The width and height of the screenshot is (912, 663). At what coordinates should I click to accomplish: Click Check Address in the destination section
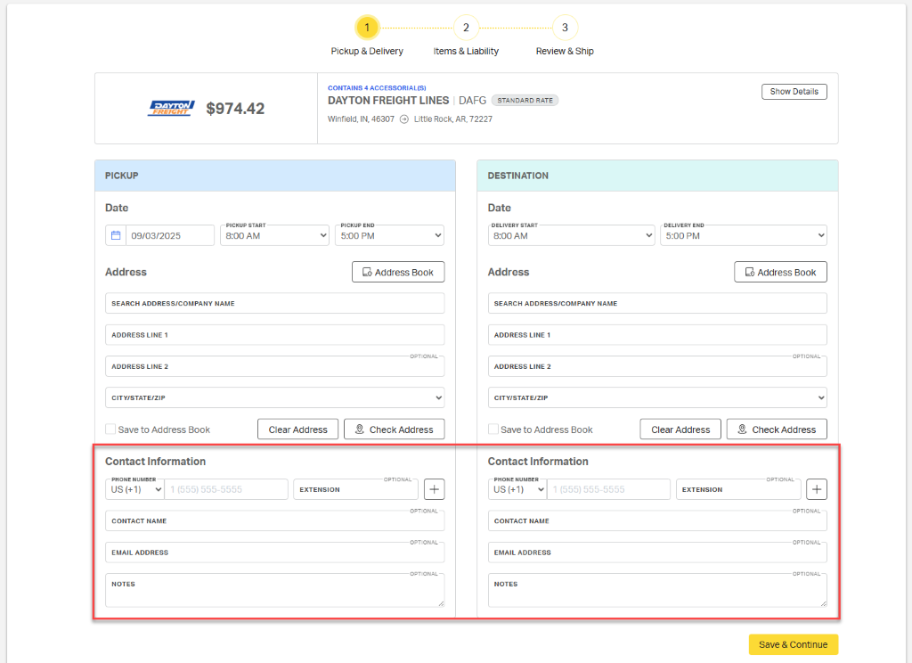[x=777, y=429]
